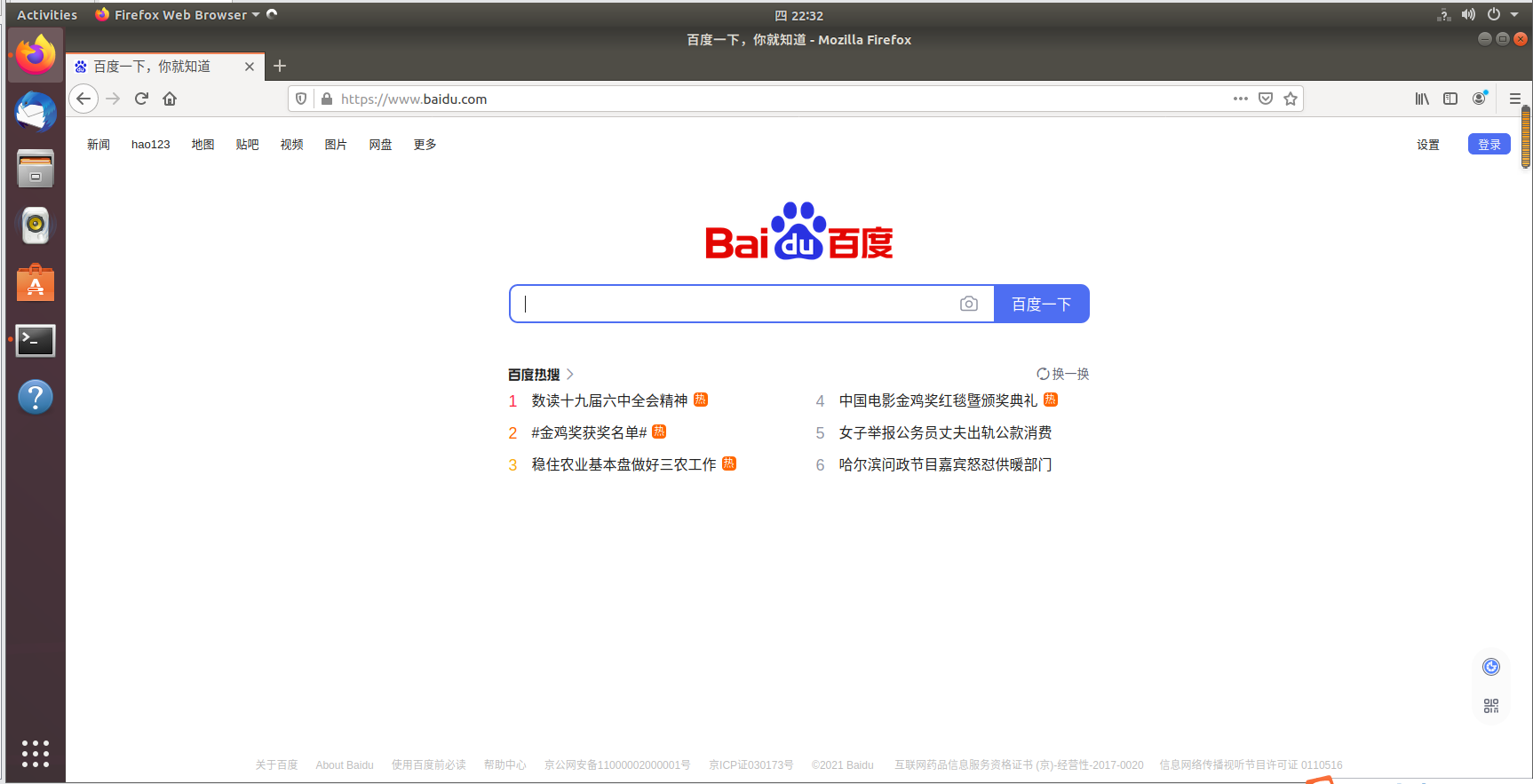1533x784 pixels.
Task: Show site security padlock information
Action: click(x=326, y=99)
